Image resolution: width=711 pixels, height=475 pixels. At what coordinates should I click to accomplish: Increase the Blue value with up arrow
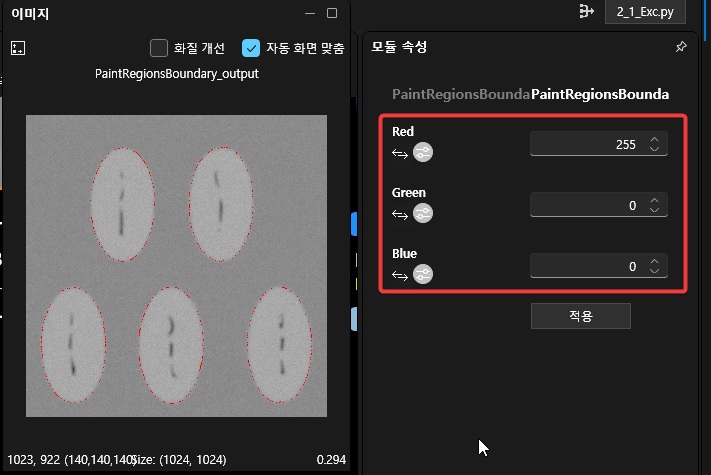pos(654,262)
